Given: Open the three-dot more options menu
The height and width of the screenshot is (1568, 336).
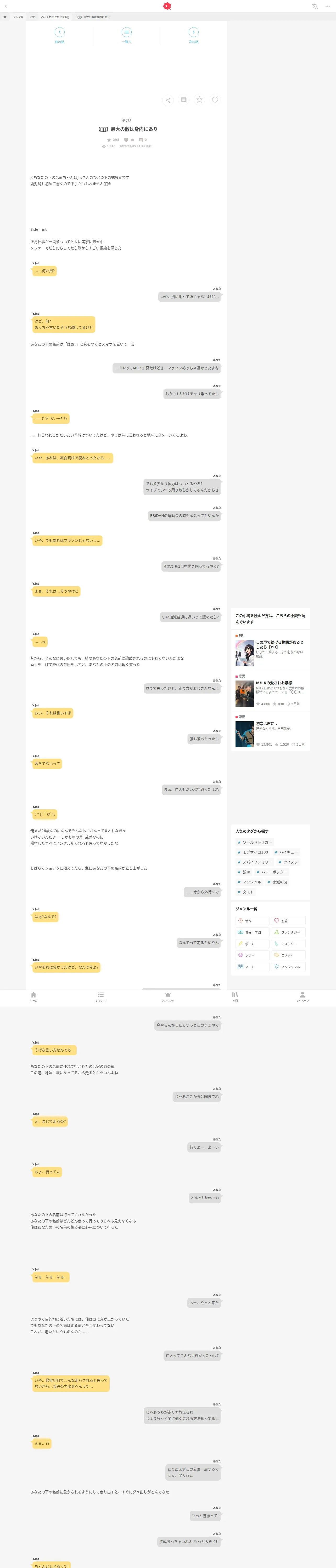Looking at the screenshot, I should (327, 6).
